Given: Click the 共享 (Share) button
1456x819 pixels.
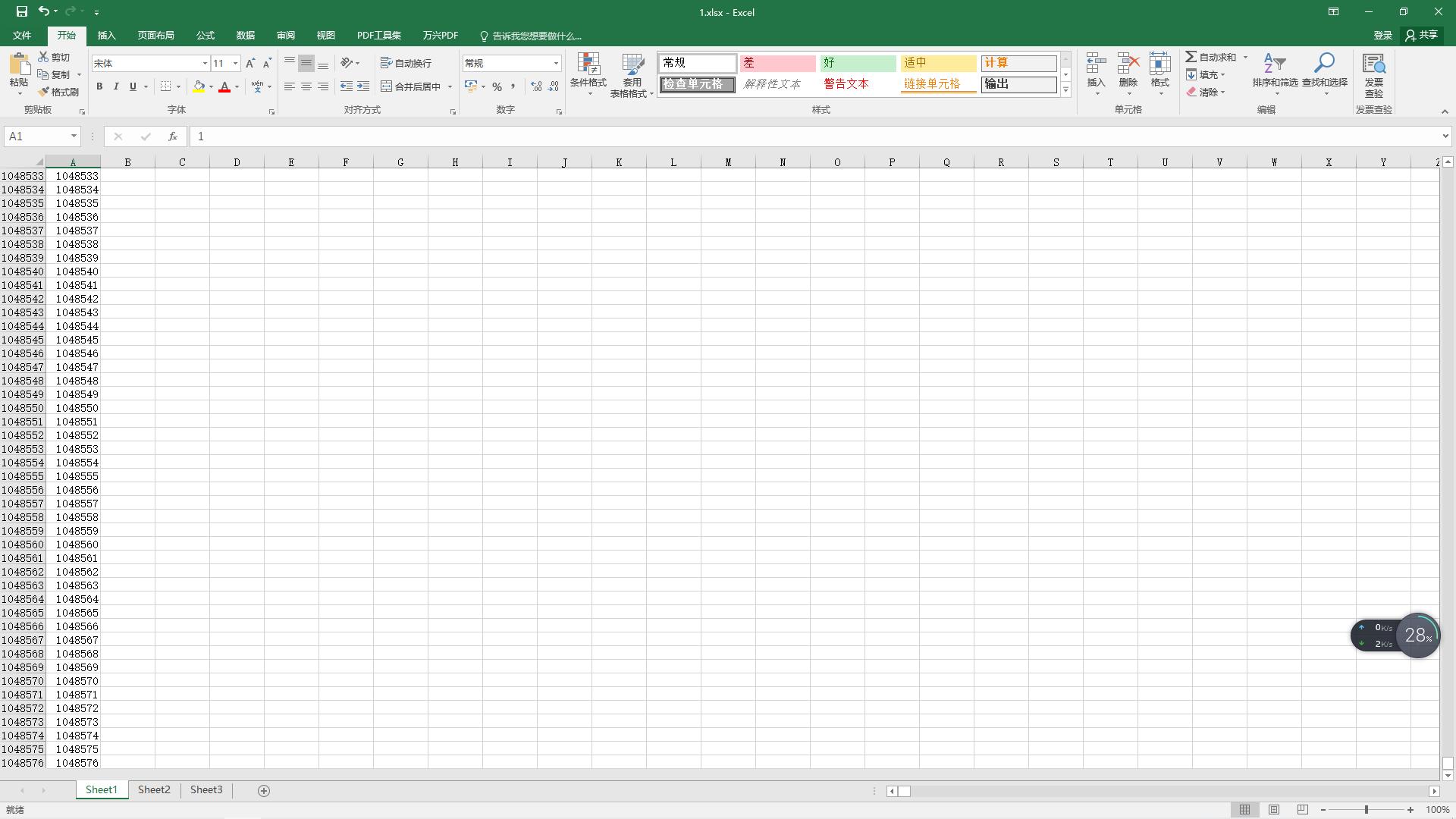Looking at the screenshot, I should 1421,35.
